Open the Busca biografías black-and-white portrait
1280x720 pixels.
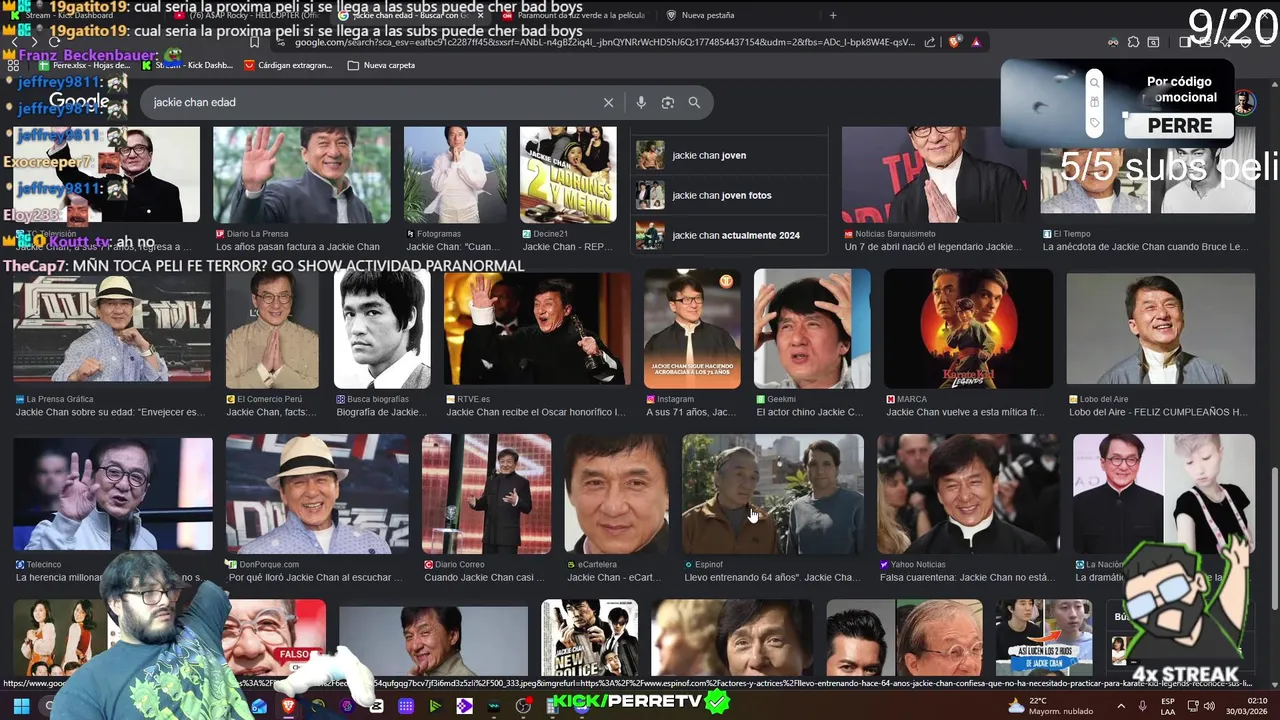382,329
